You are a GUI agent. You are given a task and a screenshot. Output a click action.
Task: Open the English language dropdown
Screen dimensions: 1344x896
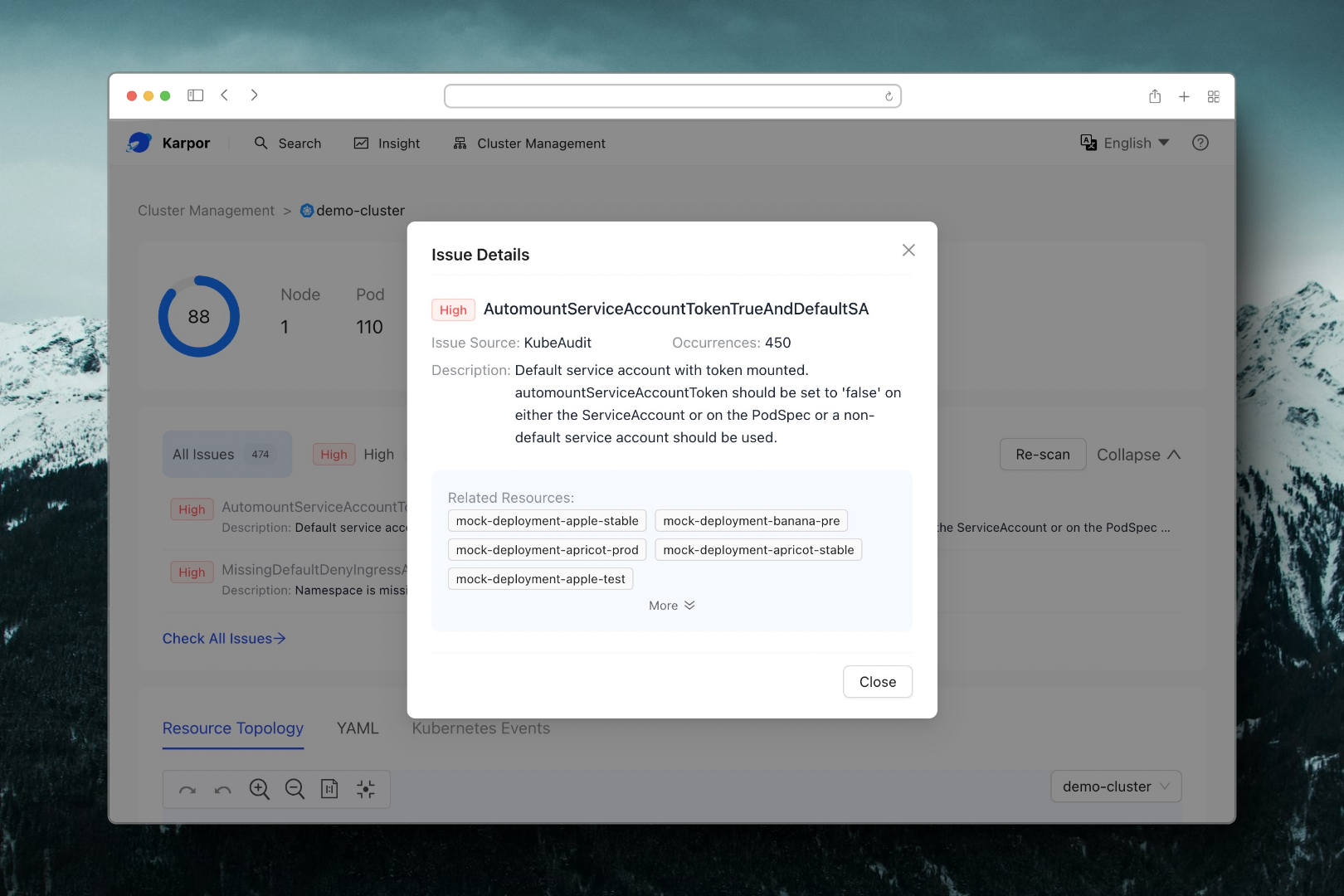[1125, 144]
